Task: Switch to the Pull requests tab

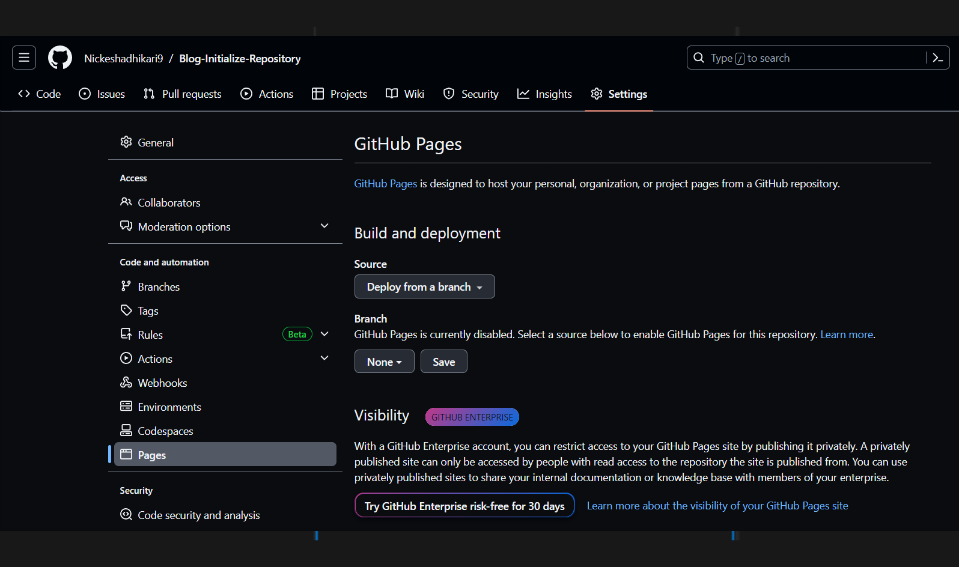Action: 182,94
